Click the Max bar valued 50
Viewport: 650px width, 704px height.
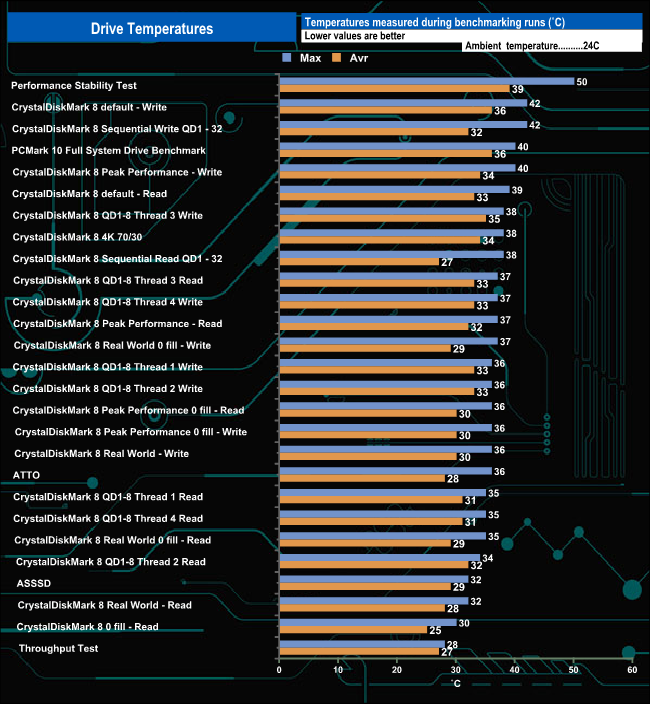click(426, 81)
